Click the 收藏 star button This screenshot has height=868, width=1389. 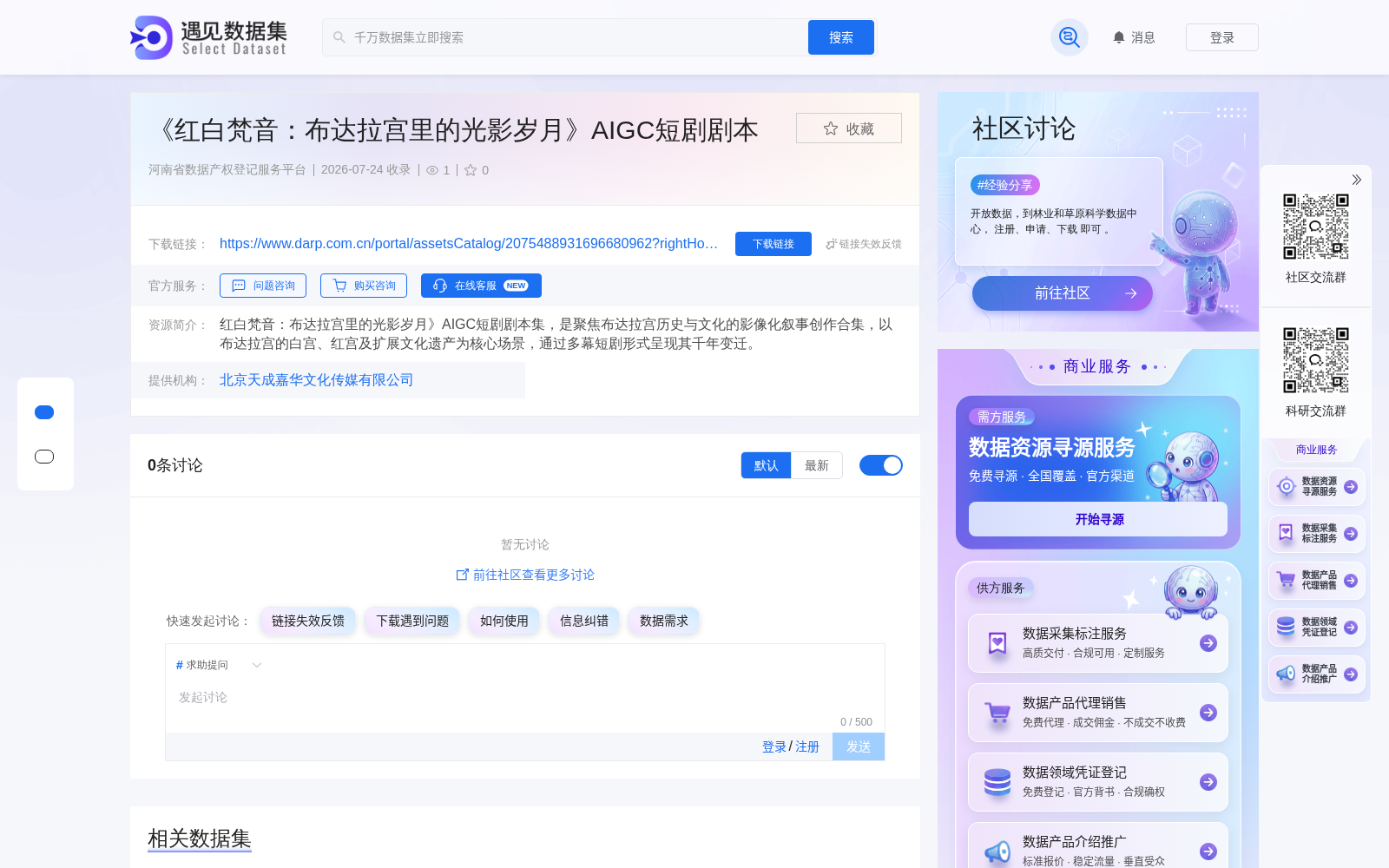[849, 128]
